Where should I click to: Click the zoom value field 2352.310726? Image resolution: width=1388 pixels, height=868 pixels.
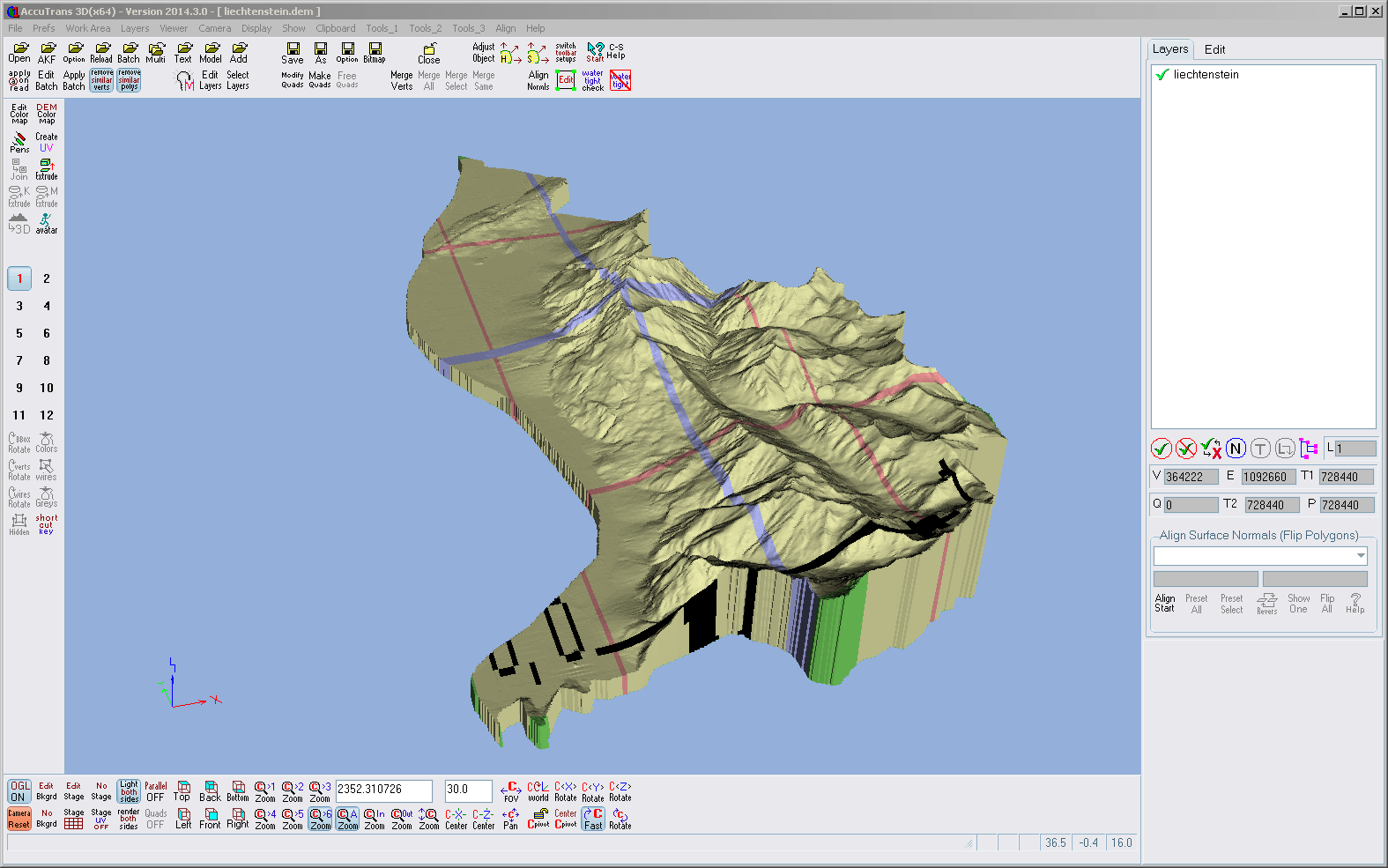click(383, 790)
